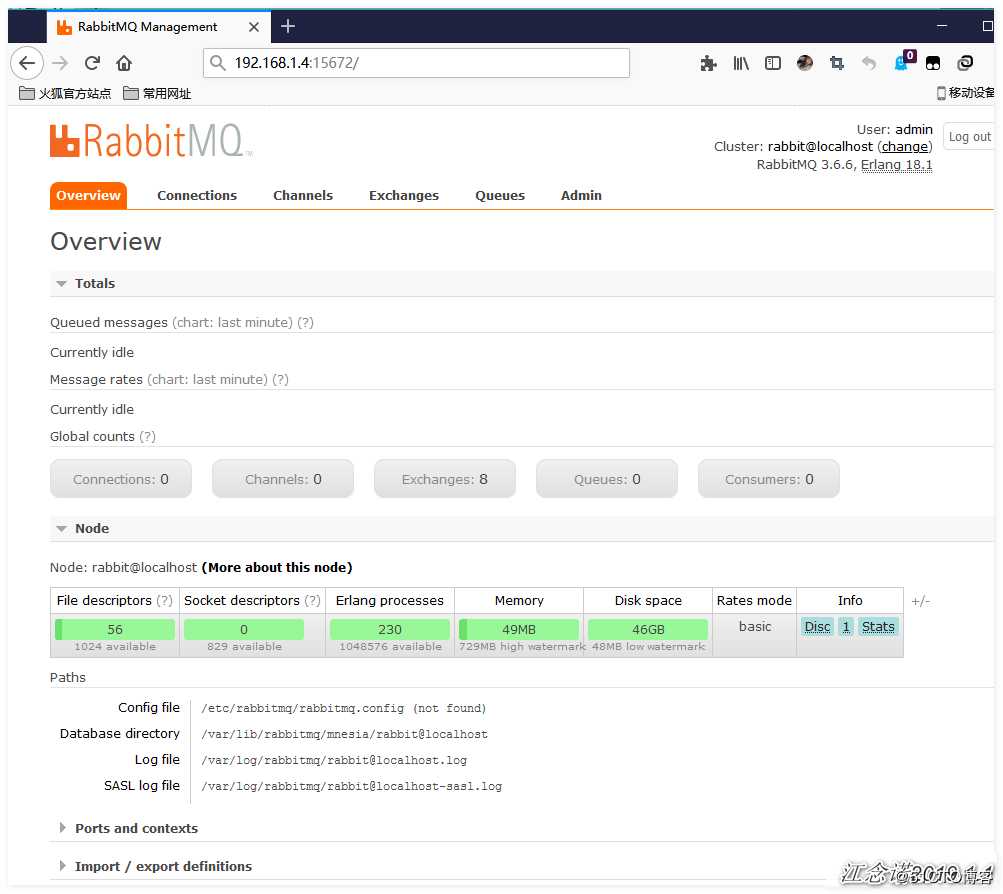This screenshot has width=1003, height=894.
Task: Open the 火狐官方站点 bookmarks folder
Action: pos(65,93)
